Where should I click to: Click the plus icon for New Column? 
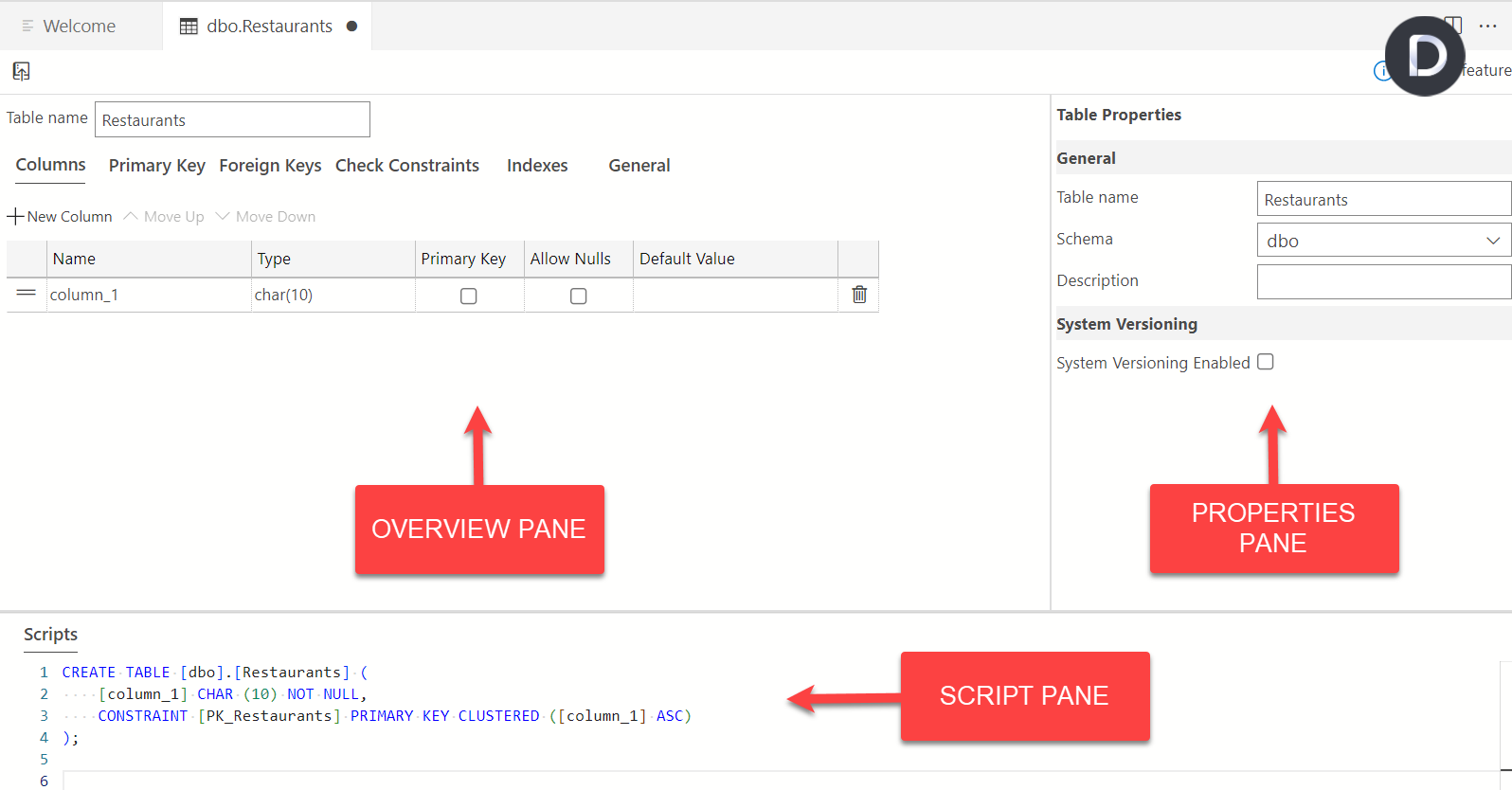tap(15, 217)
